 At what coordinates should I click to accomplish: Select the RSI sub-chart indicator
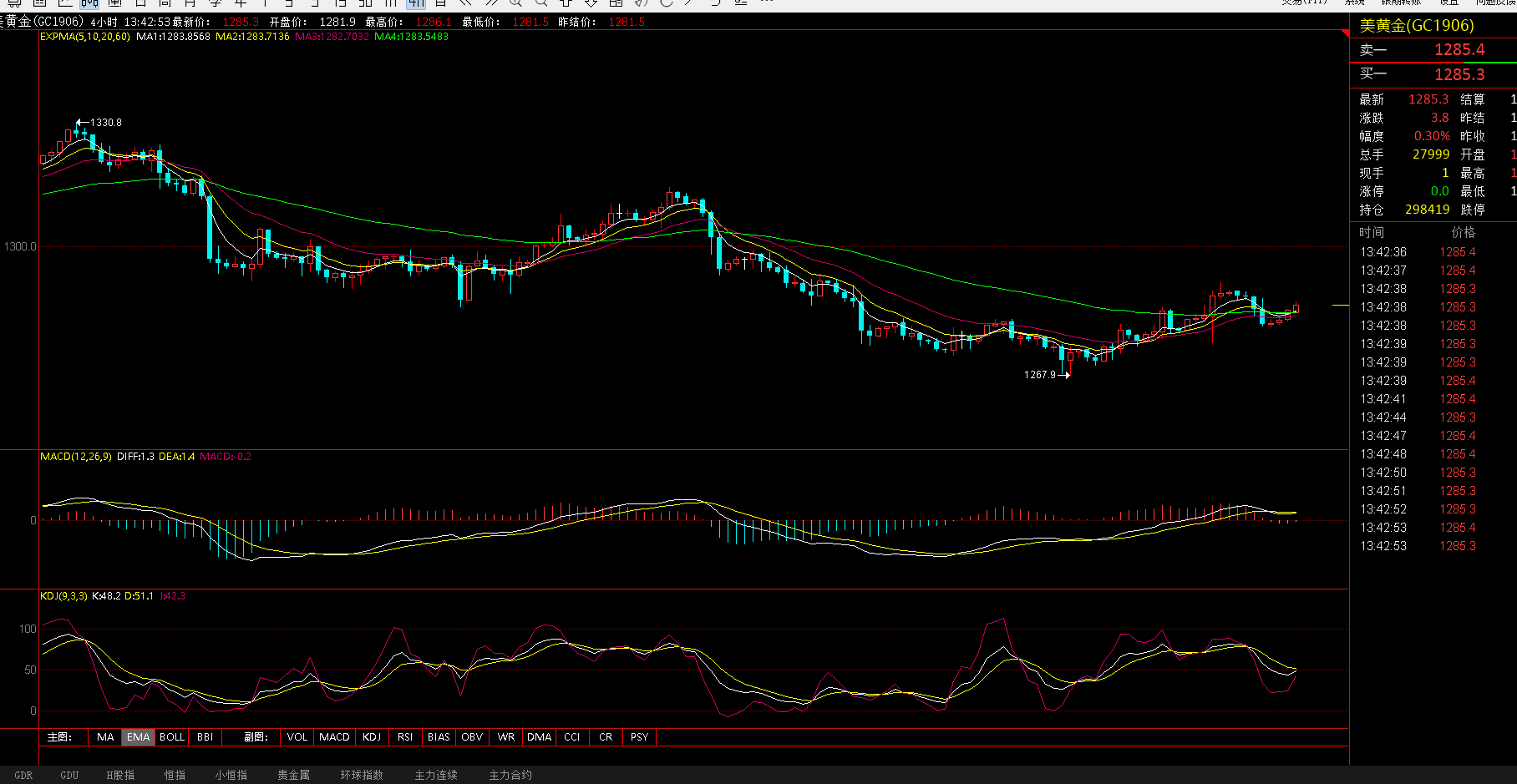point(405,737)
